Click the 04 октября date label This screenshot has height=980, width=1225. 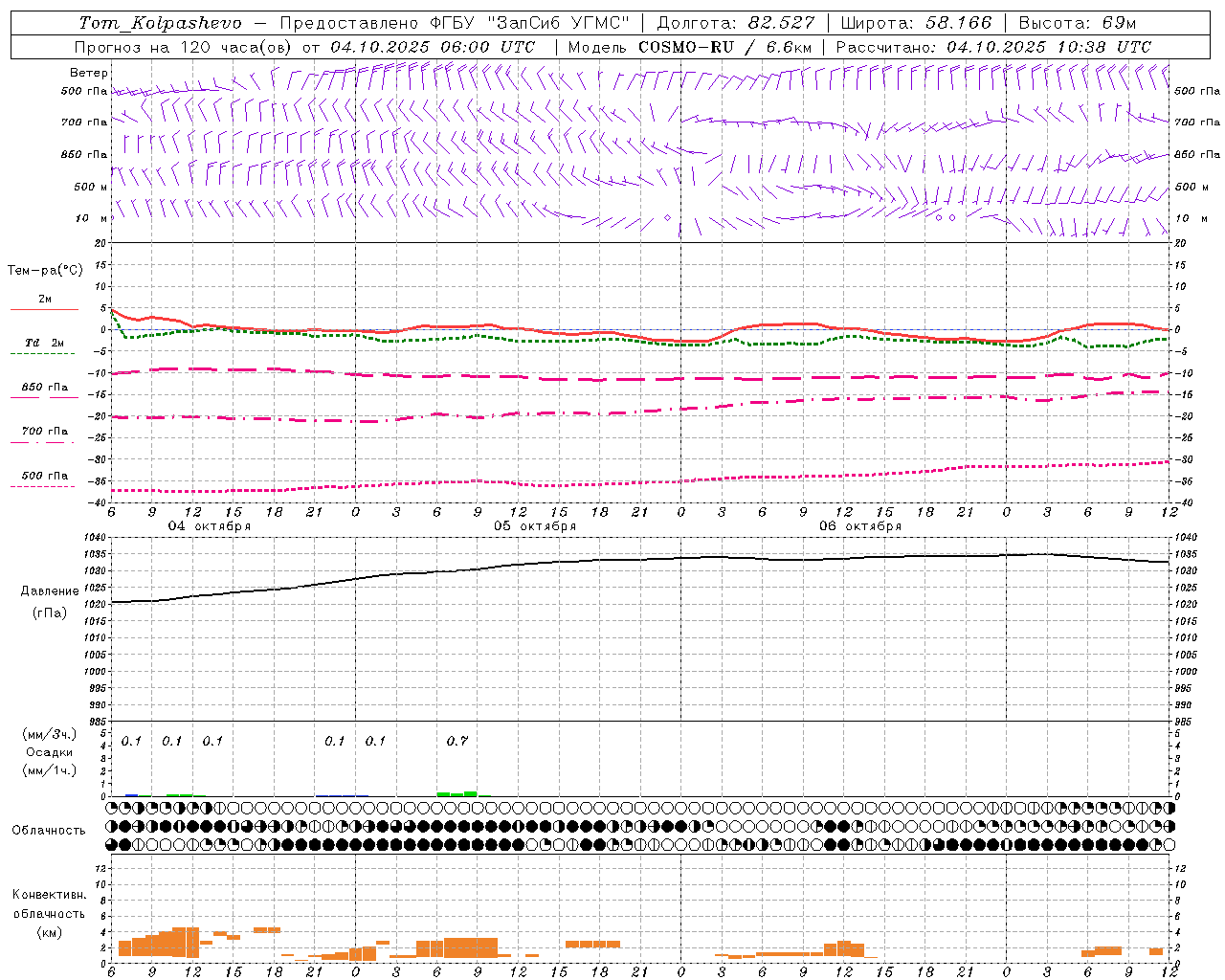pyautogui.click(x=210, y=526)
